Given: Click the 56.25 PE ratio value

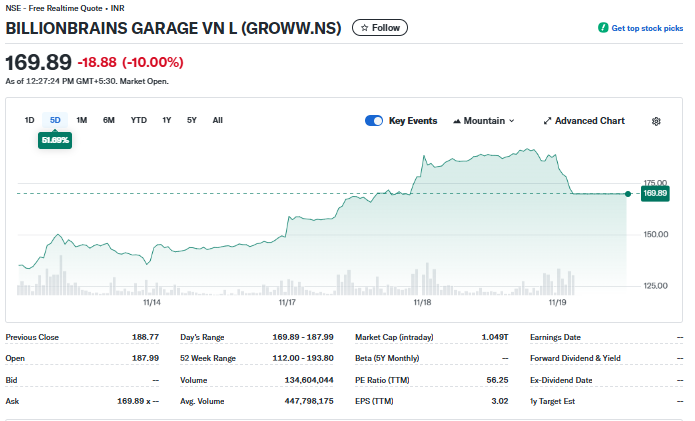Looking at the screenshot, I should pos(497,380).
